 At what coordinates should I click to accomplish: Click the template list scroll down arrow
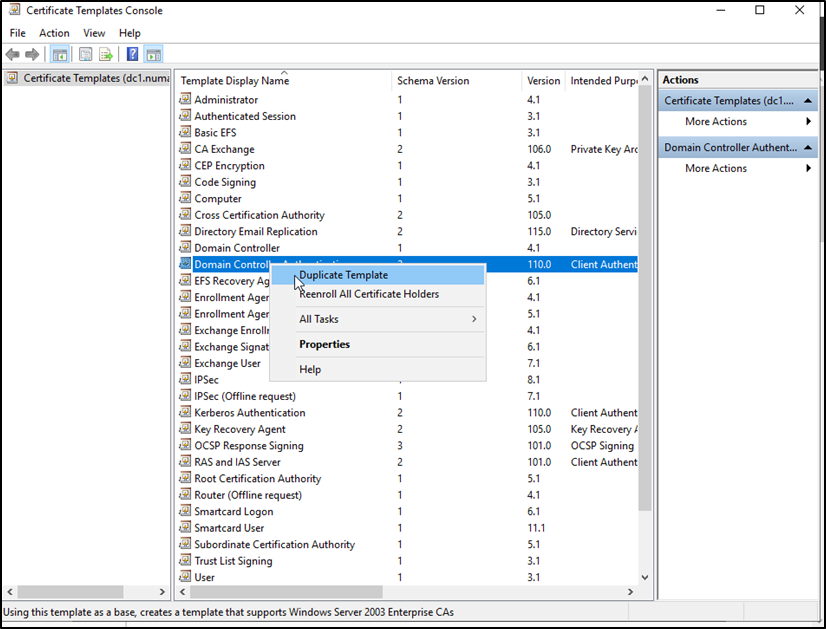click(645, 577)
